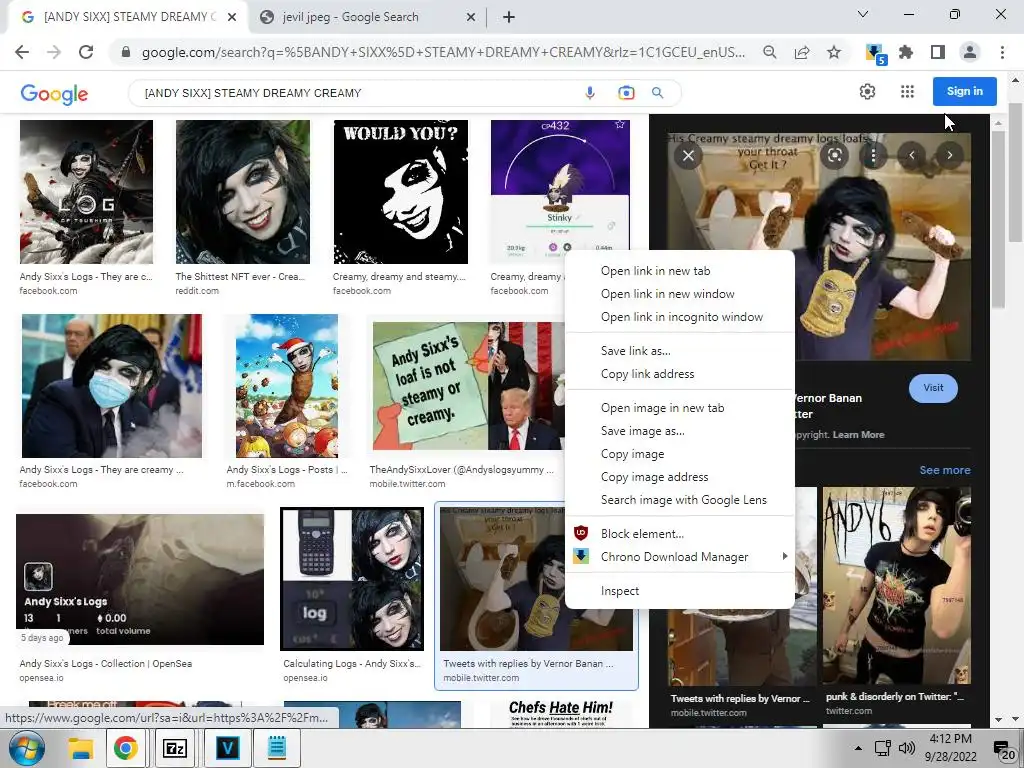
Task: Expand the Chrono Download Manager submenu
Action: tap(680, 556)
